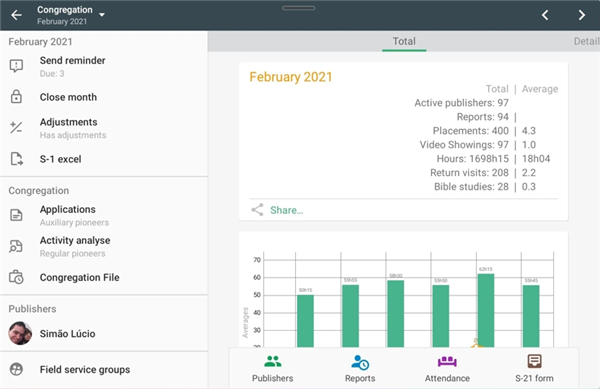Open Activity analyse for Regular pioneers
This screenshot has height=389, width=600.
tap(104, 246)
